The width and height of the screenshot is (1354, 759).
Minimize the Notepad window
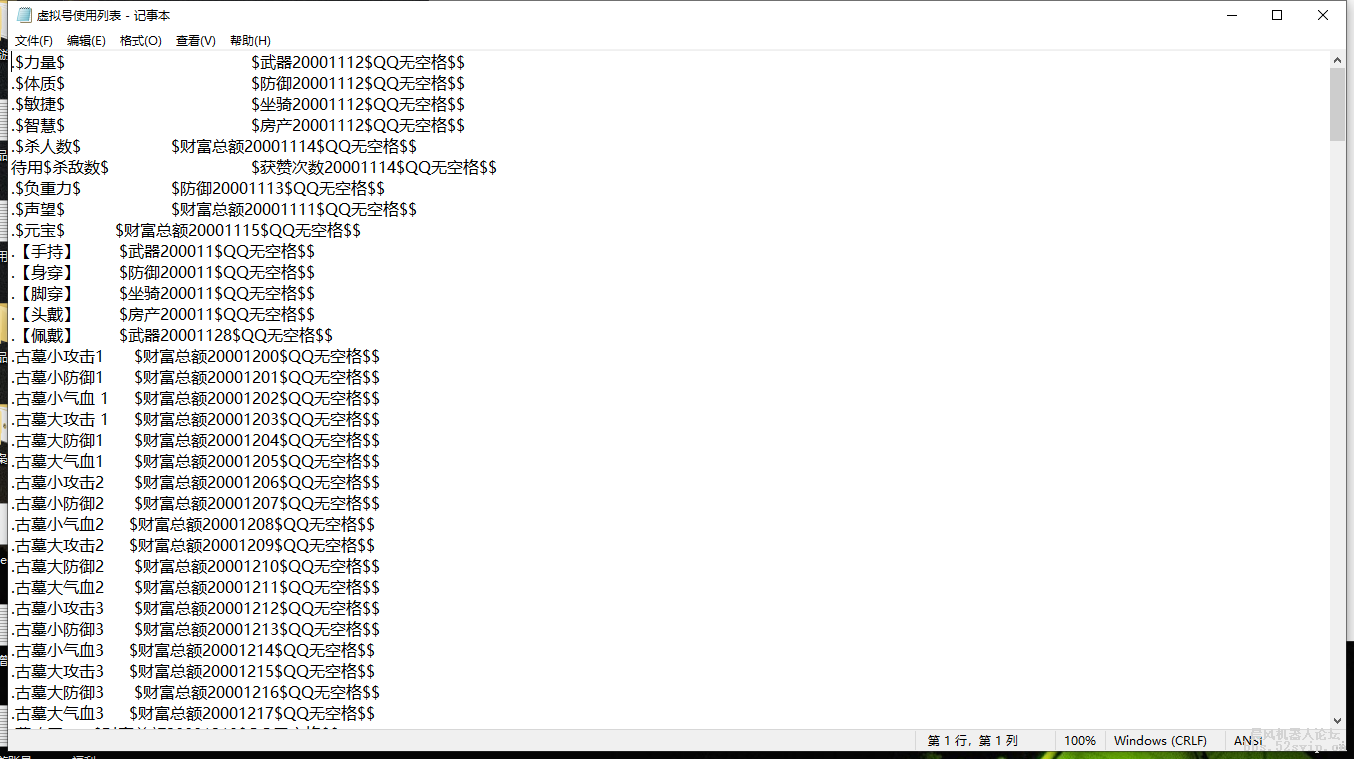point(1231,15)
